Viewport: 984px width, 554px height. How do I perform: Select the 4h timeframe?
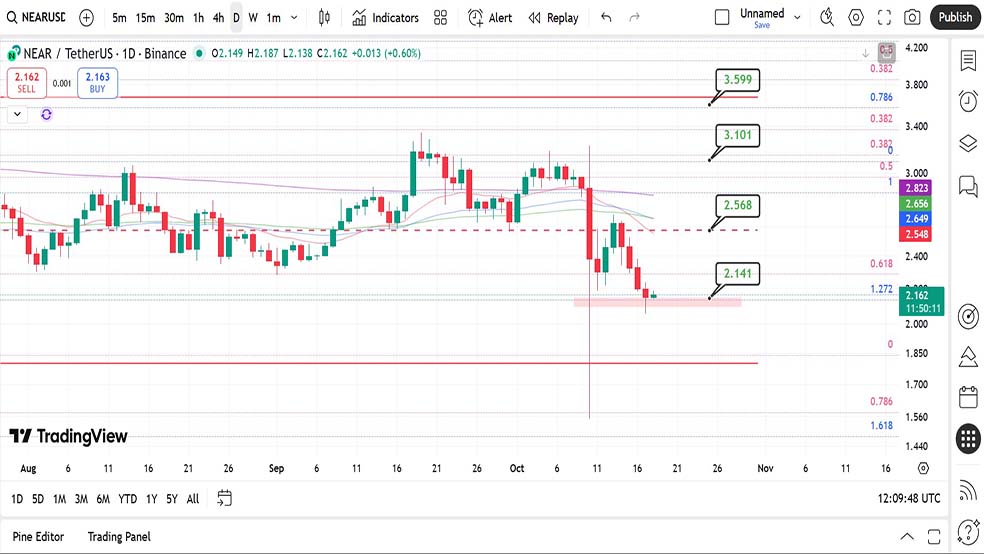(x=218, y=17)
